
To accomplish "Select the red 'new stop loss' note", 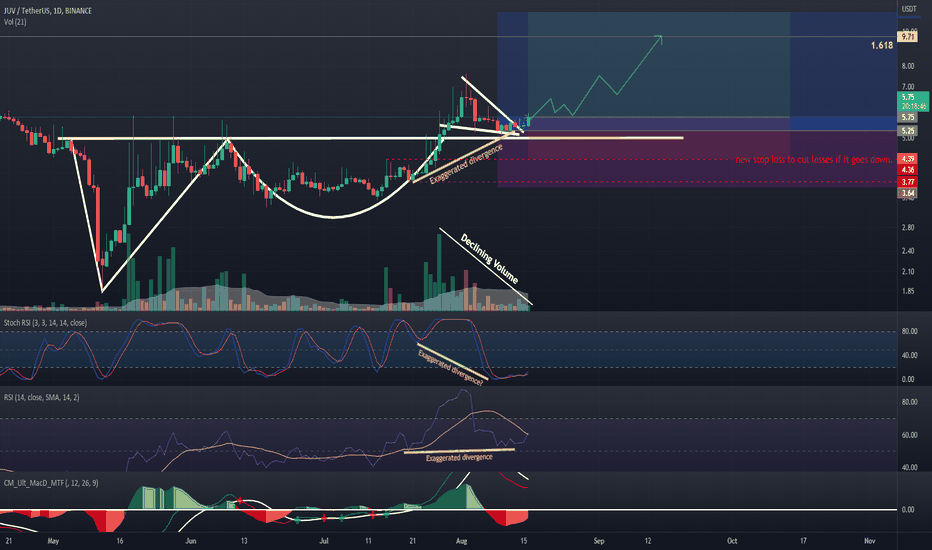I will pyautogui.click(x=814, y=159).
